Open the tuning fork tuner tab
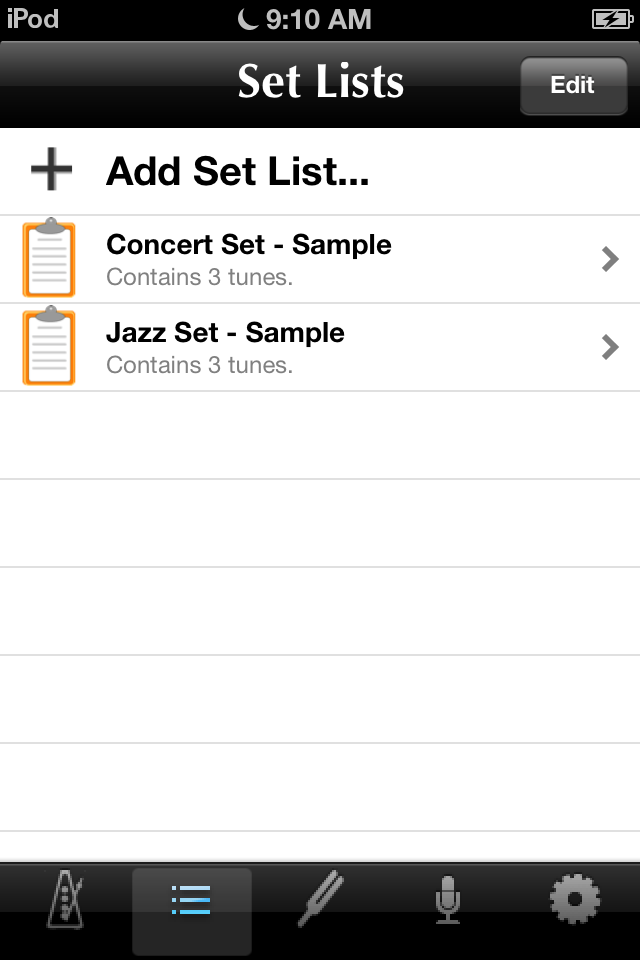This screenshot has width=640, height=960. pos(321,898)
